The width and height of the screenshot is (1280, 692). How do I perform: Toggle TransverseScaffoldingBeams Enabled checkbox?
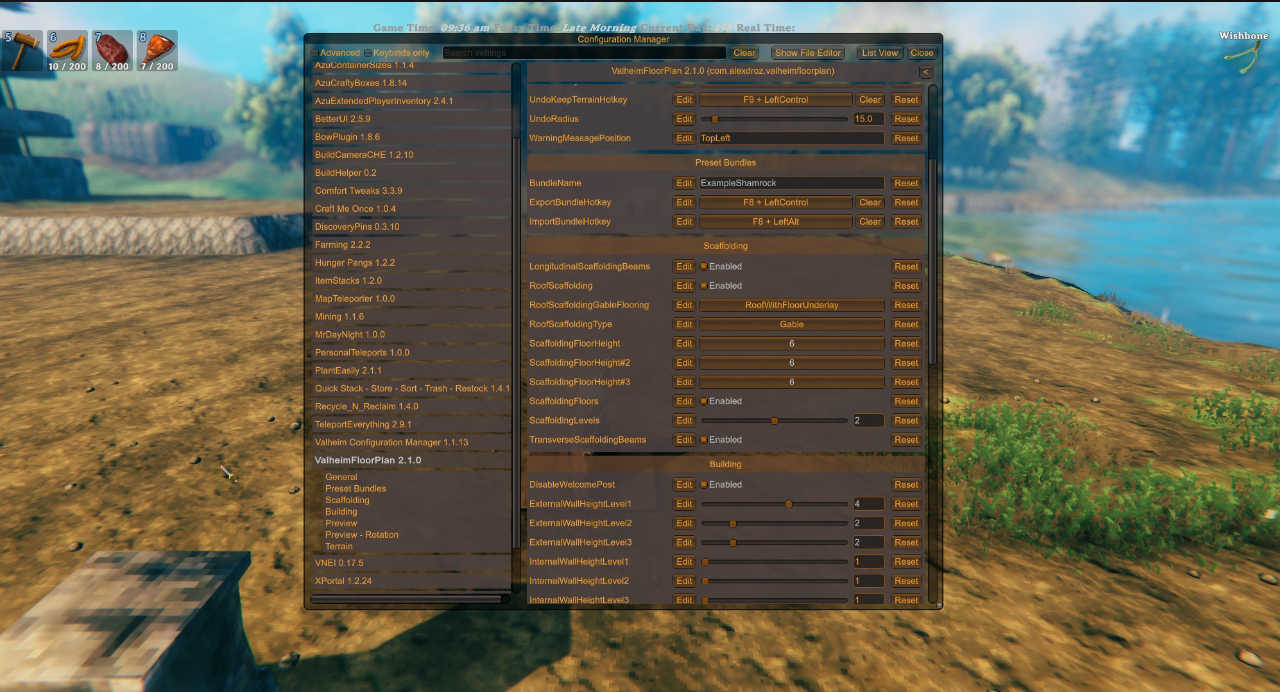[703, 440]
